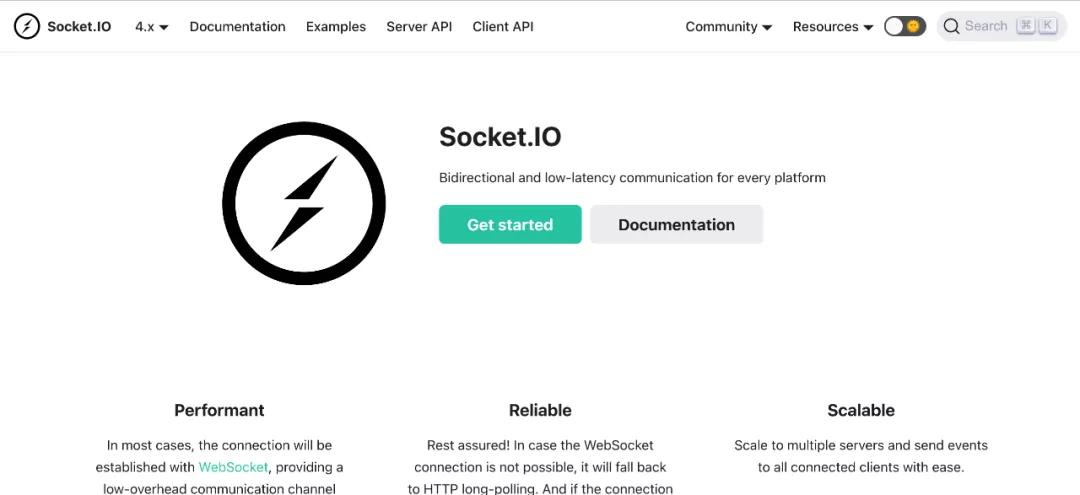The width and height of the screenshot is (1080, 495).
Task: Open the Client API page
Action: 503,27
